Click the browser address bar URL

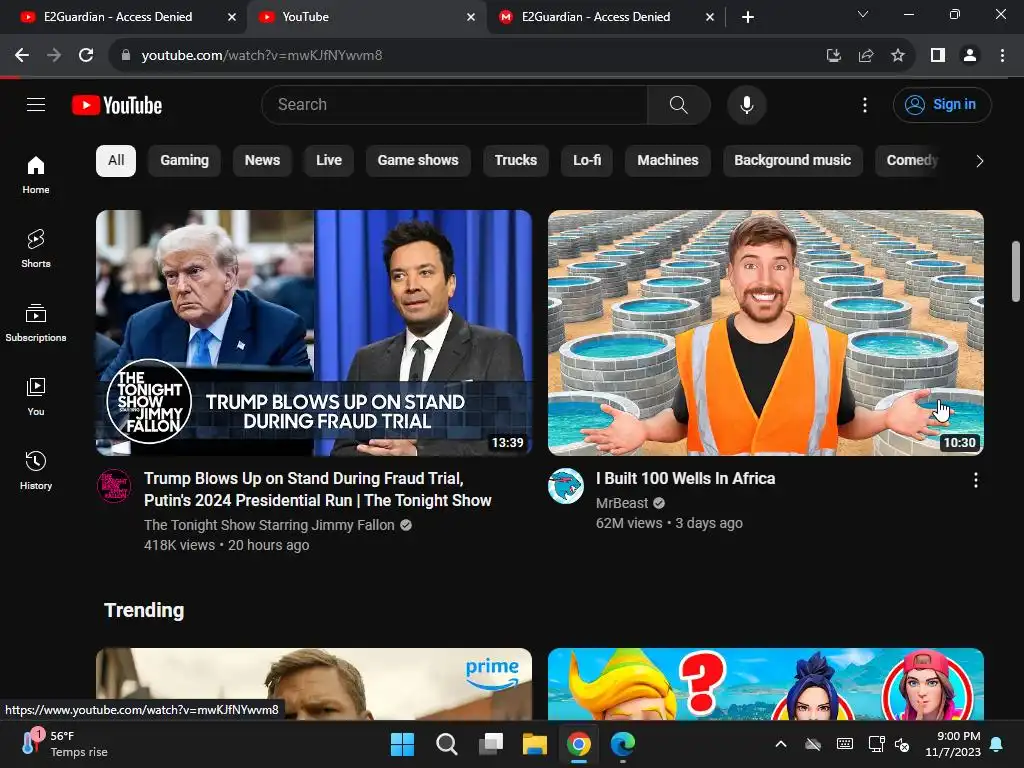tap(262, 56)
